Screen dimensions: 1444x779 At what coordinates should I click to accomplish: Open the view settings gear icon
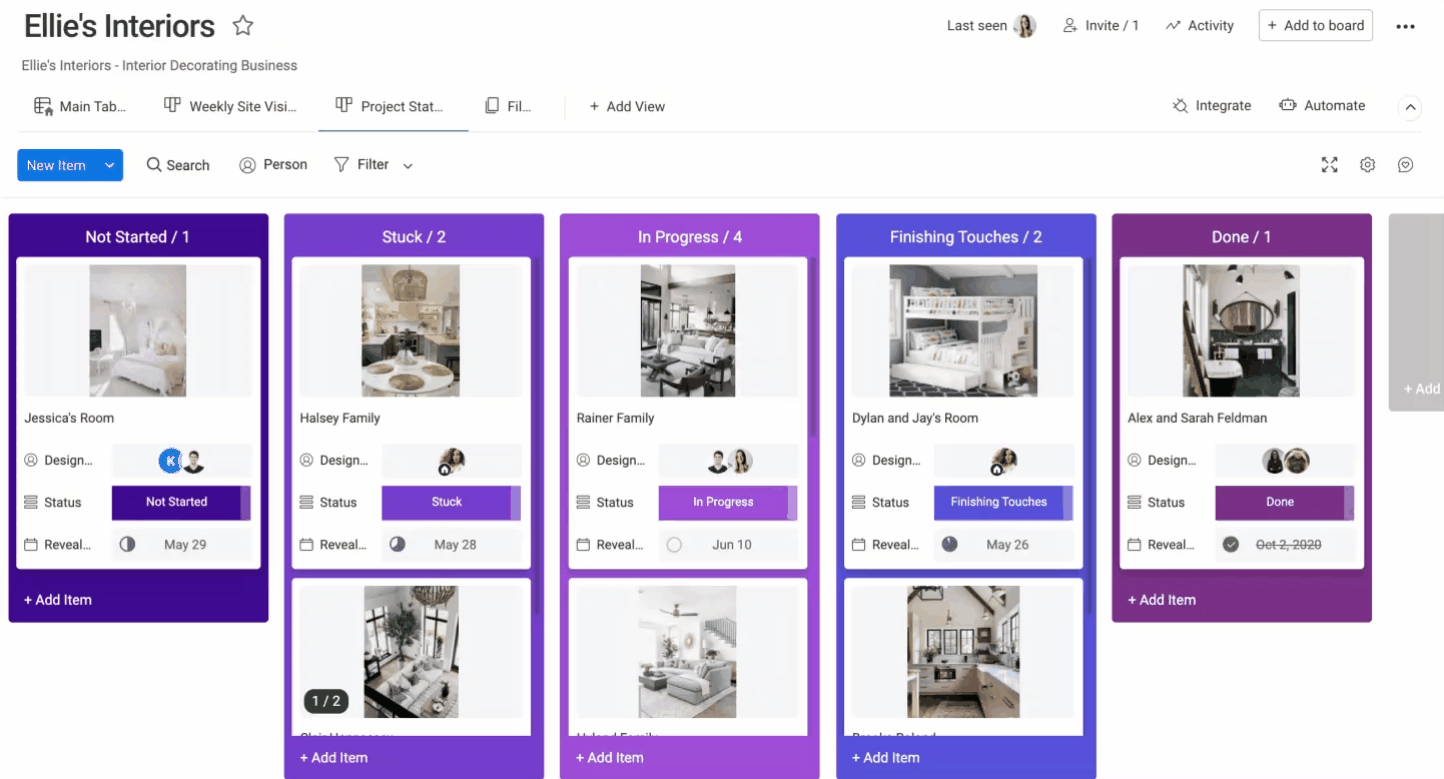tap(1367, 165)
